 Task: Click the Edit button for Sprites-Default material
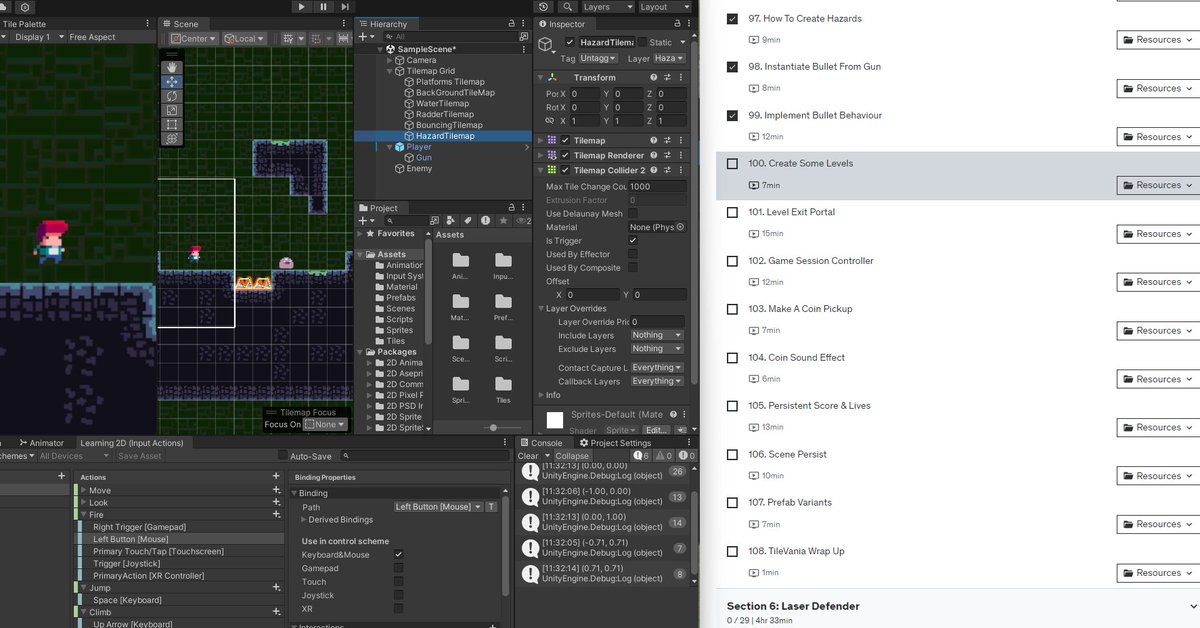pyautogui.click(x=655, y=430)
